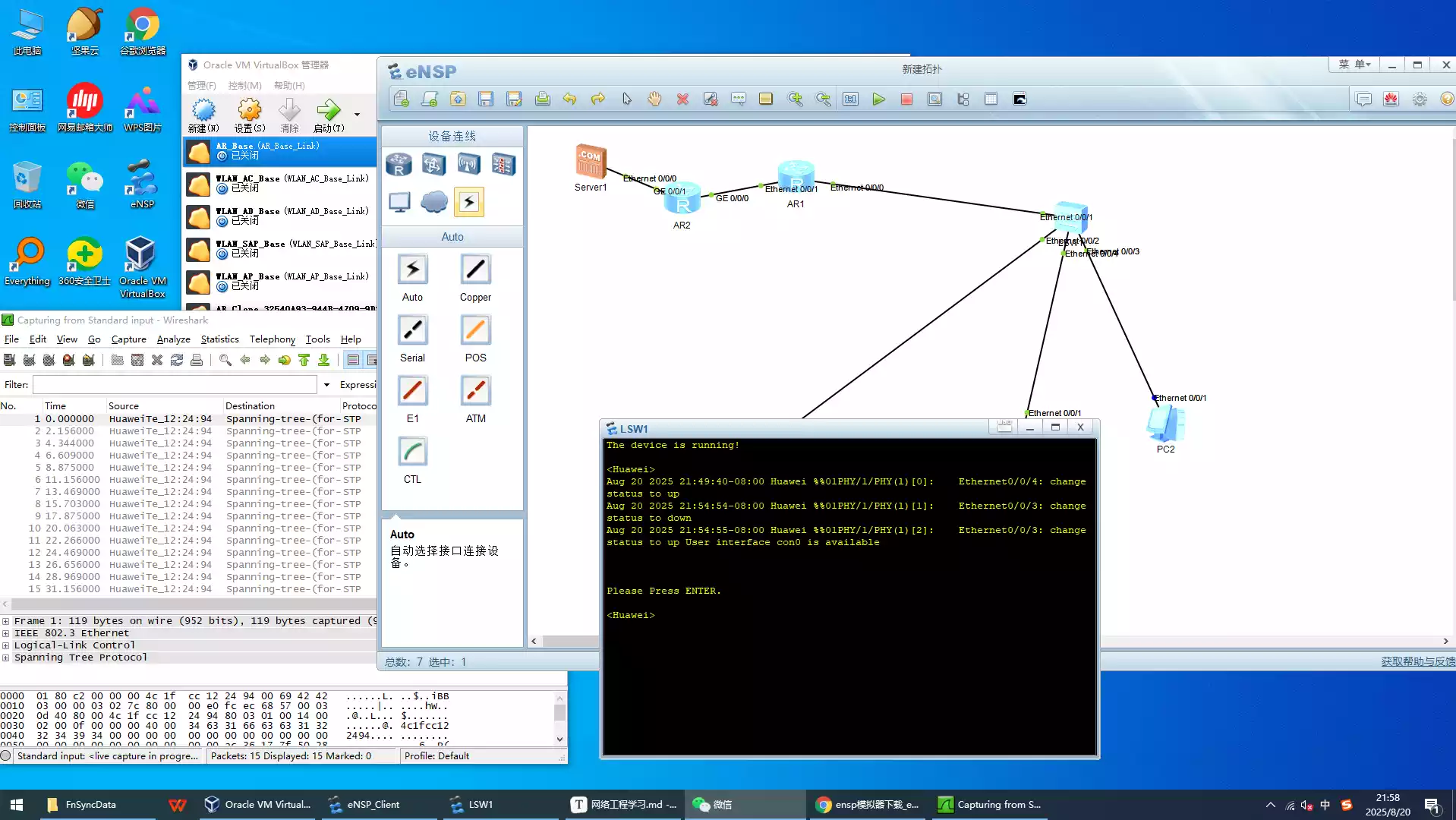Click eNSP print topology icon
Viewport: 1456px width, 820px height.
[x=542, y=99]
